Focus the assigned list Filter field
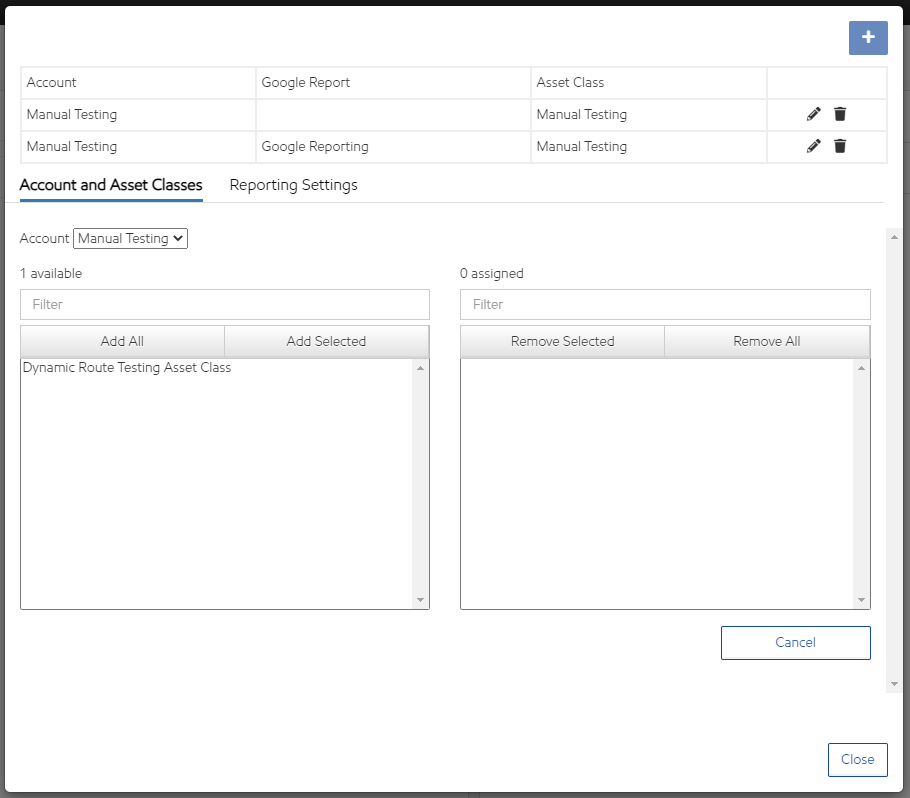910x798 pixels. (665, 304)
